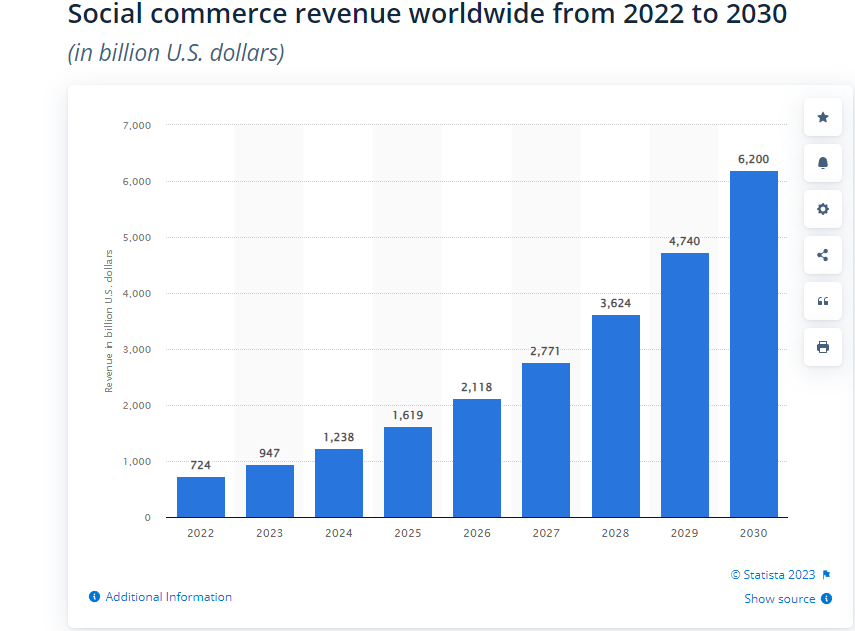Click the © Statista 2023 link
This screenshot has height=631, width=855.
[x=773, y=575]
